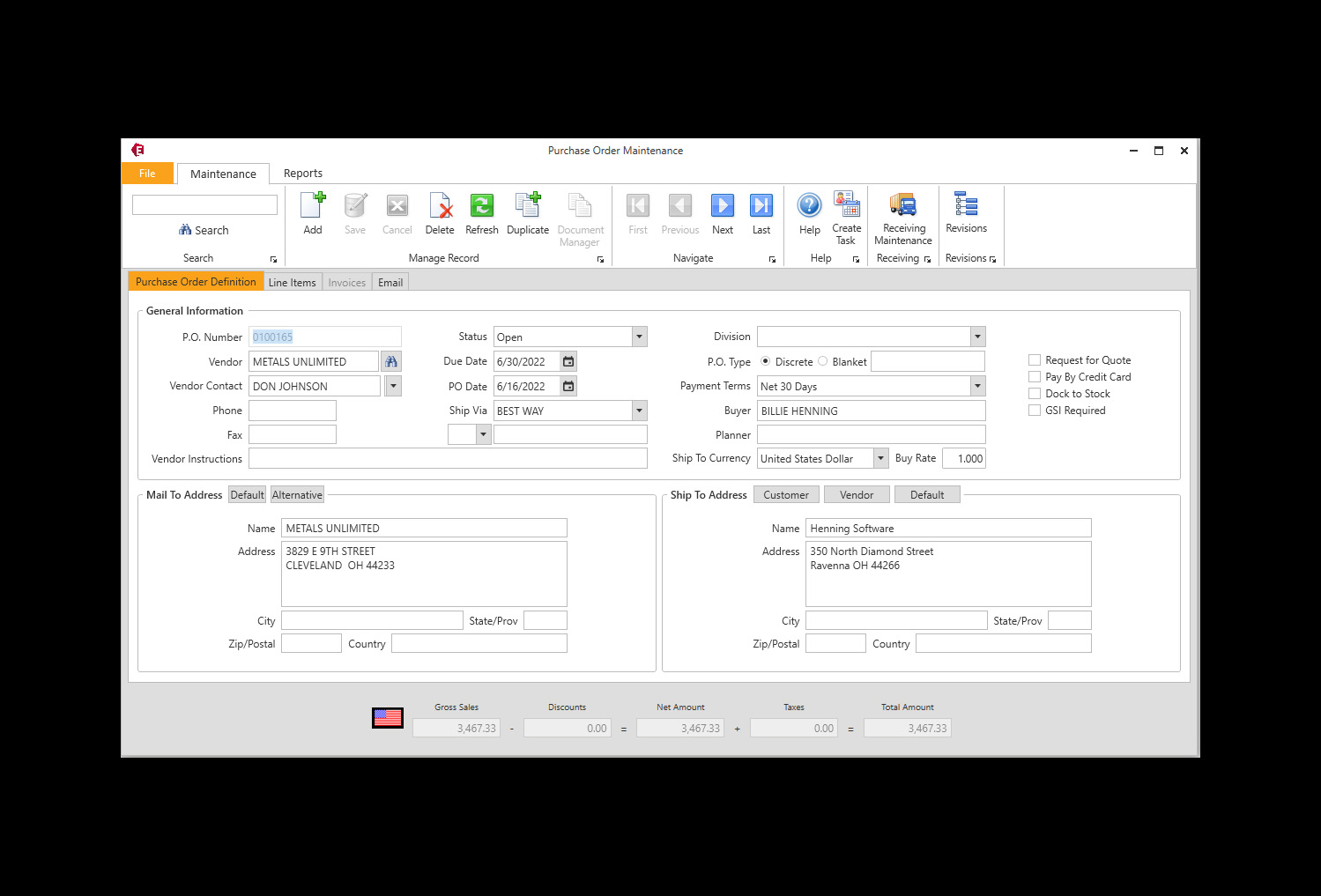Open the Reports menu
This screenshot has width=1321, height=896.
tap(302, 173)
